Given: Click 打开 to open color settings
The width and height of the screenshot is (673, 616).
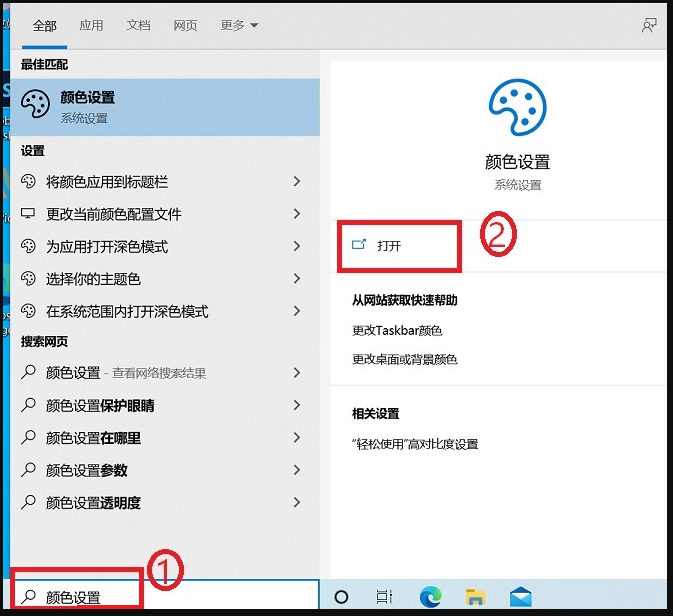Looking at the screenshot, I should click(x=389, y=246).
